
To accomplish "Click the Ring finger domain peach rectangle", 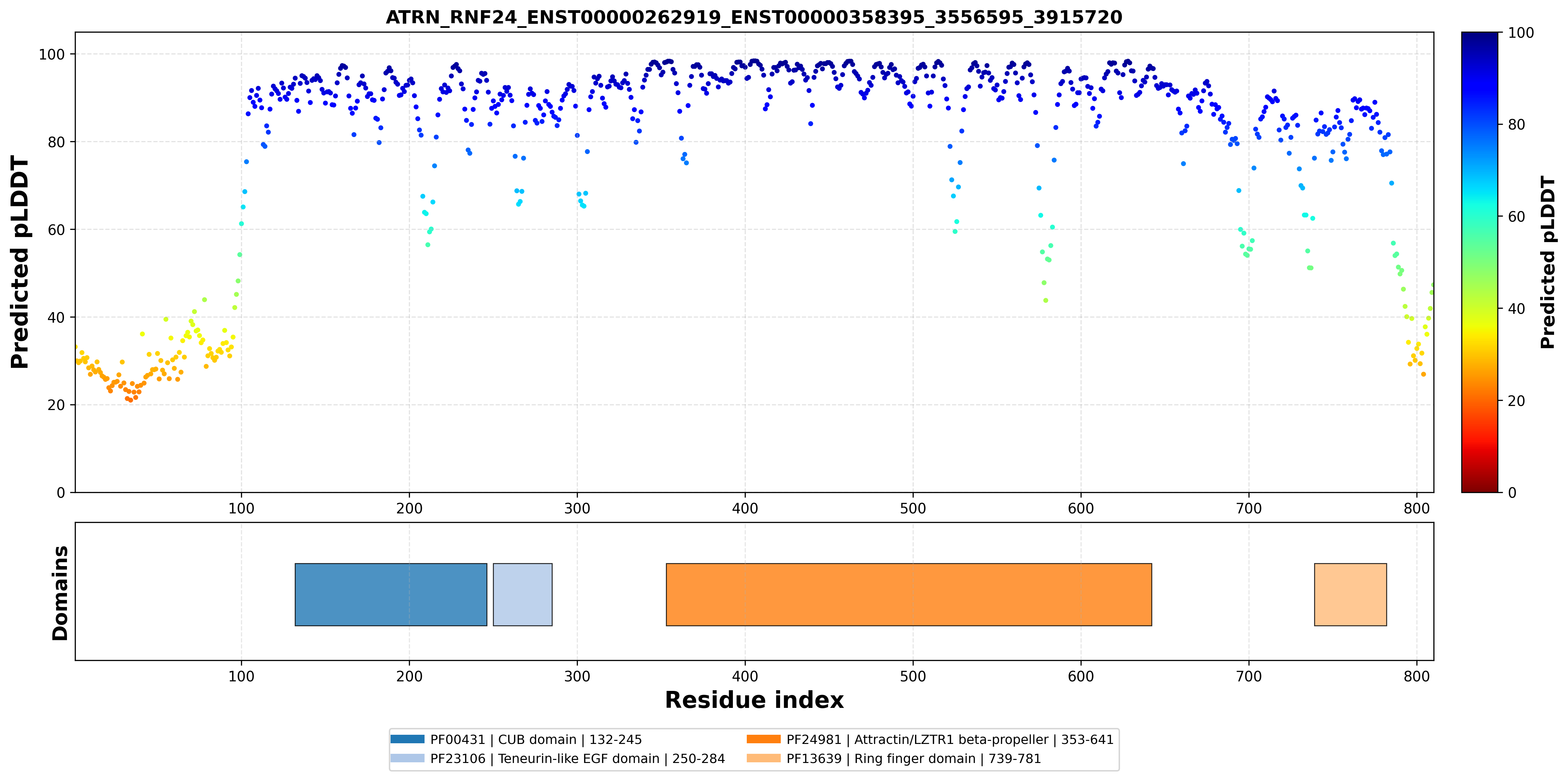I will pos(1351,595).
